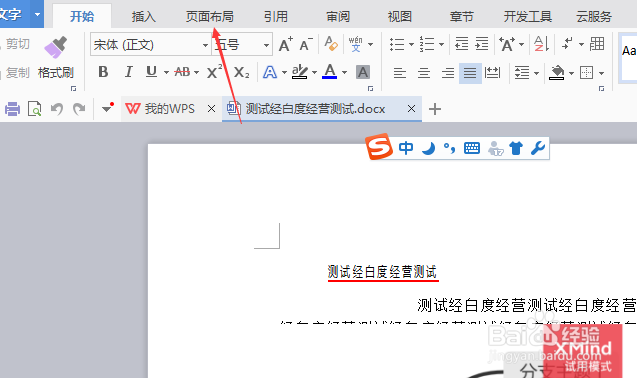The image size is (637, 378).
Task: Close the 我的WPS tab
Action: (x=211, y=109)
